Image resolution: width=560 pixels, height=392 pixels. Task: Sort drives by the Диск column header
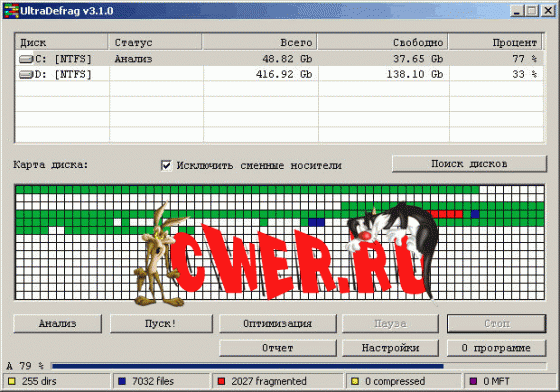click(61, 42)
